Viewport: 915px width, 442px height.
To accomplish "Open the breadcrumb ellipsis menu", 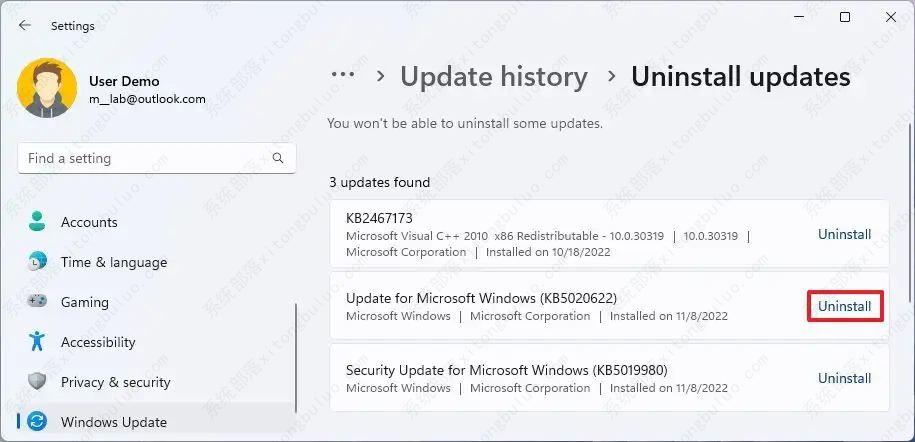I will (343, 76).
